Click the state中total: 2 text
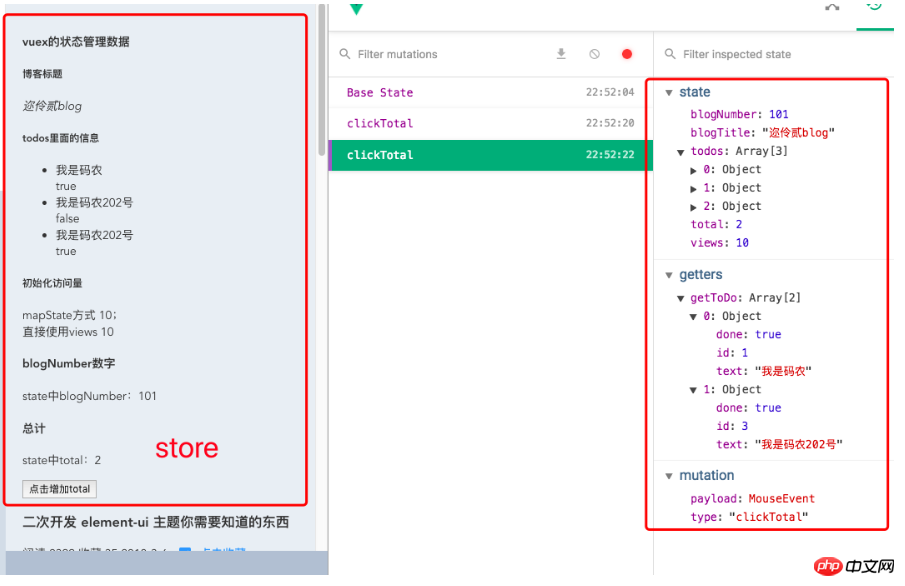This screenshot has height=586, width=905. pyautogui.click(x=62, y=460)
